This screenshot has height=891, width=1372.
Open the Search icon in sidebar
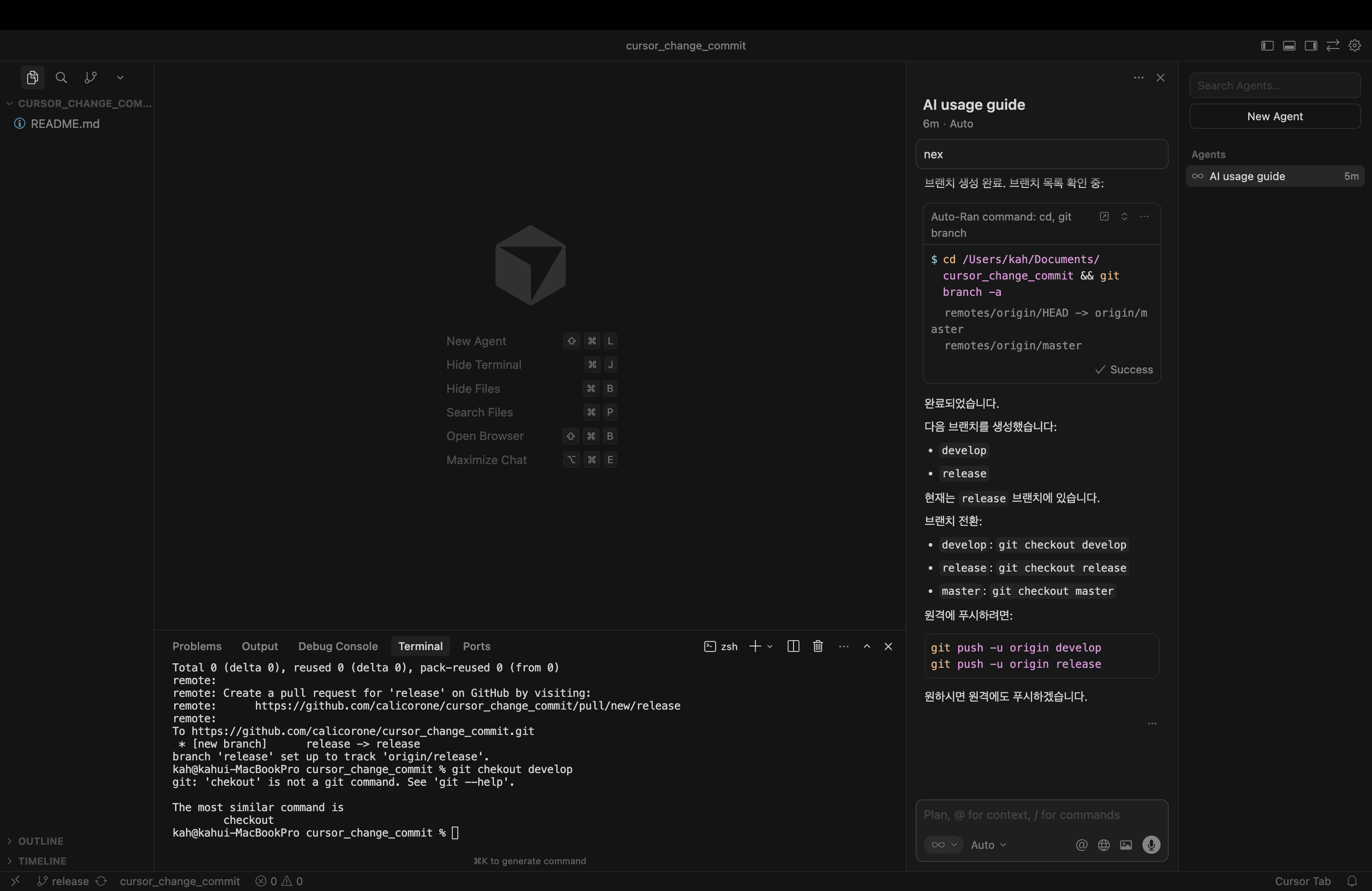[x=61, y=77]
